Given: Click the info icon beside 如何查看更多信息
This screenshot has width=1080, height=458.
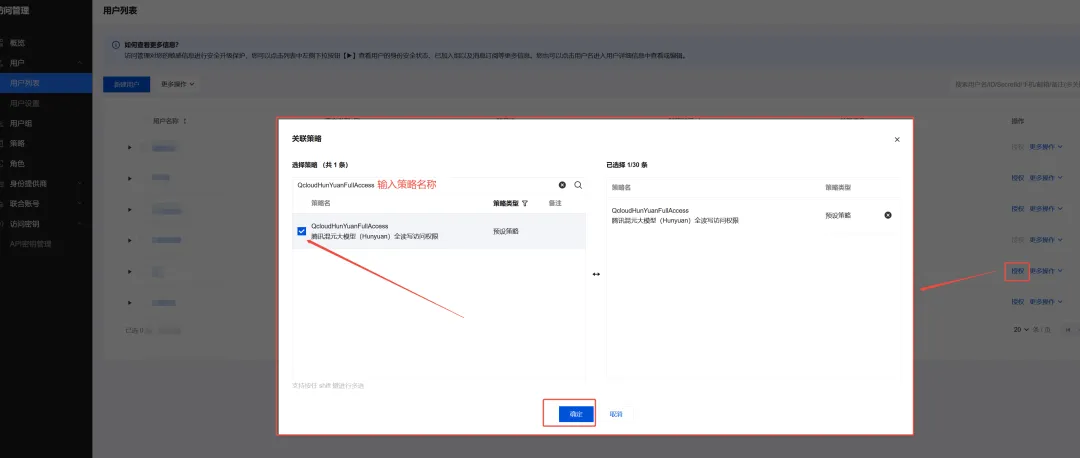Looking at the screenshot, I should coord(116,44).
